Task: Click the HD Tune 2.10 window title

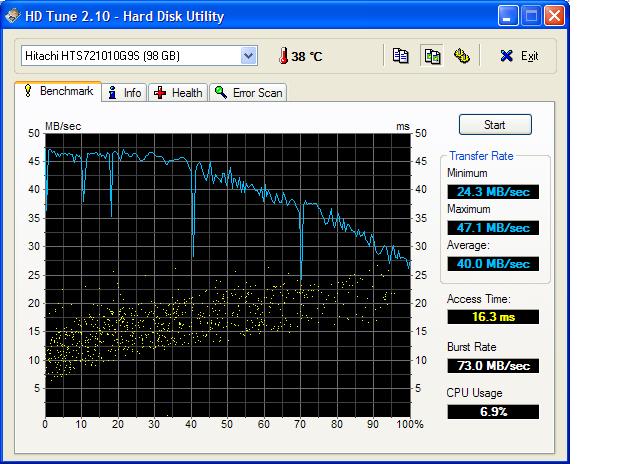Action: pos(124,16)
